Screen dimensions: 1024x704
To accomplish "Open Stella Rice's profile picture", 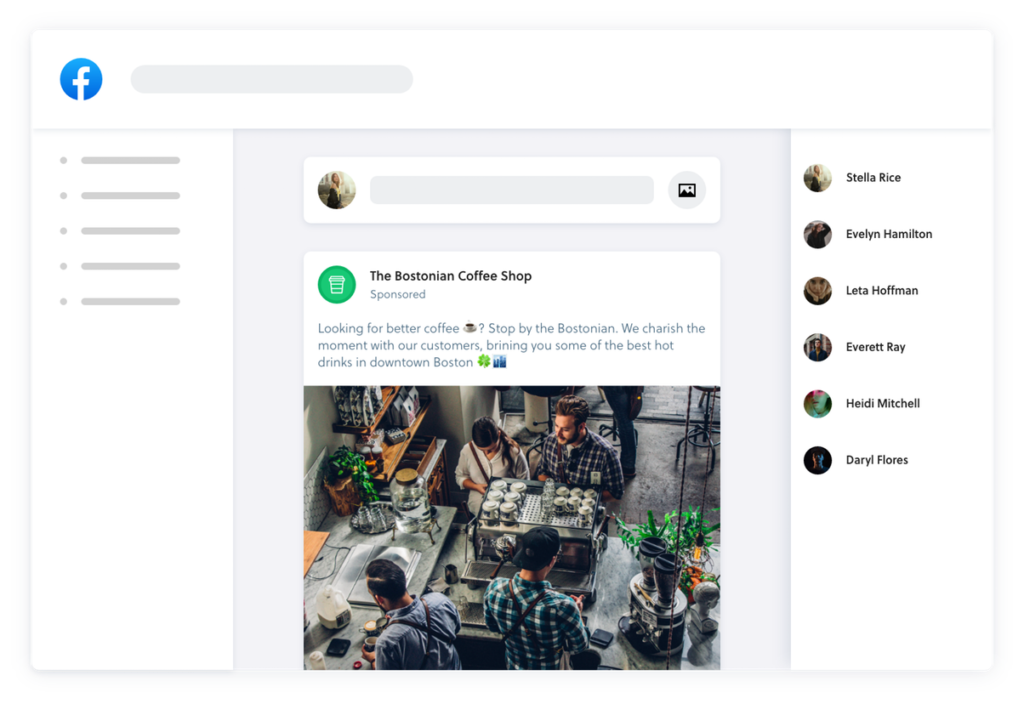I will click(817, 178).
